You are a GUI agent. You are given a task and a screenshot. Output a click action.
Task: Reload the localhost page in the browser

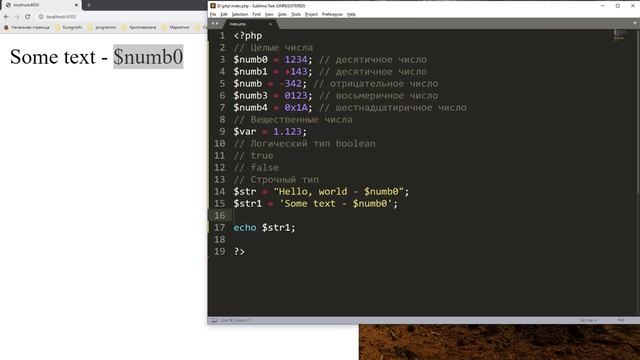(x=27, y=17)
